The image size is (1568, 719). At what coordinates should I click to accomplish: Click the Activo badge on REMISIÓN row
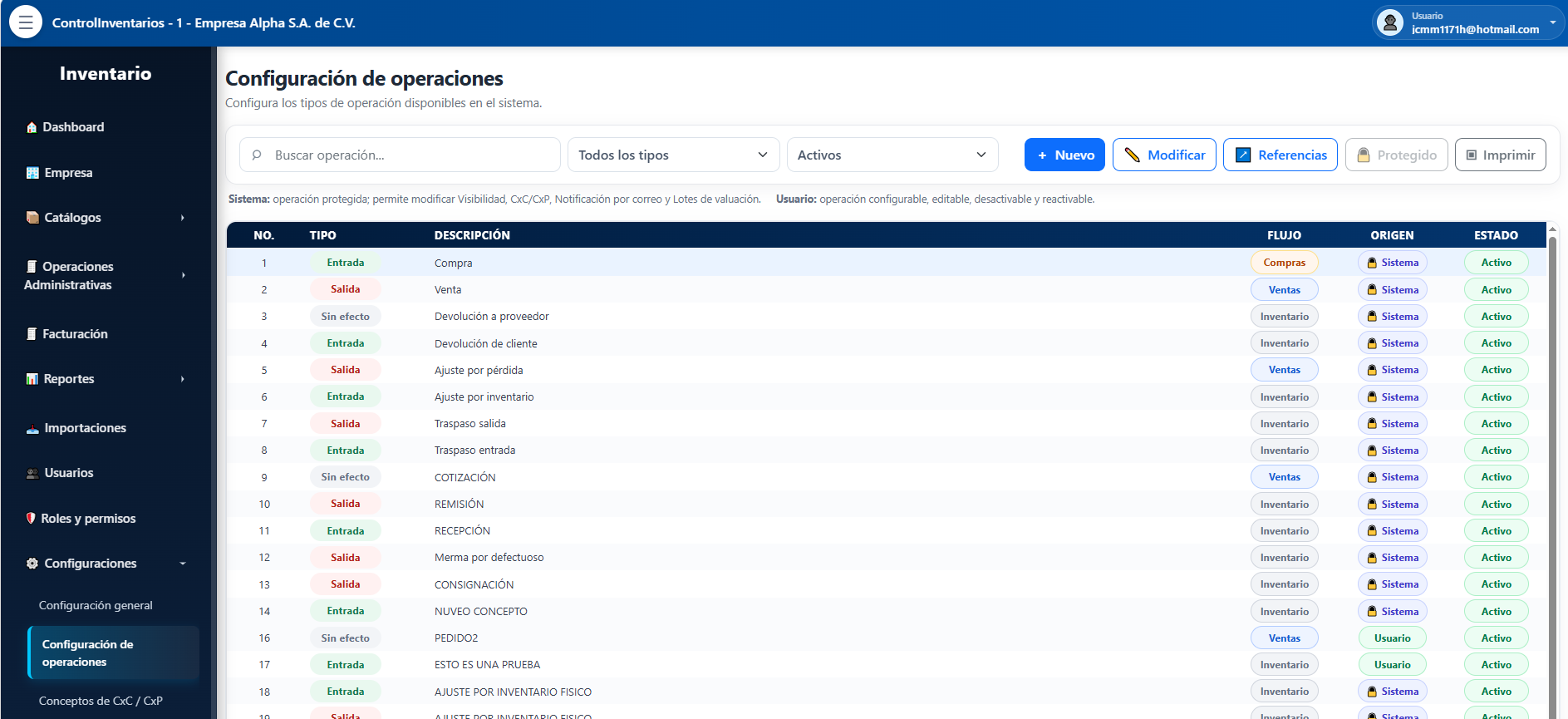(1497, 505)
